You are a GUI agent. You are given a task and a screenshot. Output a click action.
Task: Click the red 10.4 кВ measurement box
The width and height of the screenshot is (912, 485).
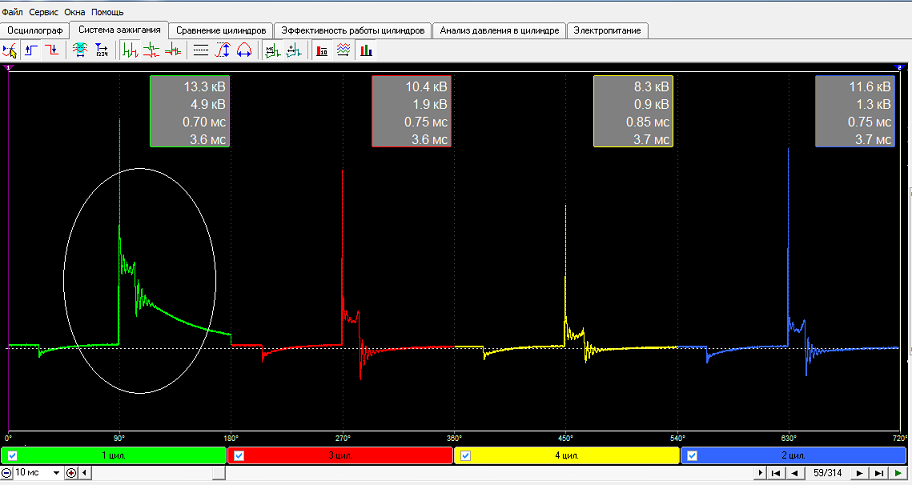(x=412, y=111)
